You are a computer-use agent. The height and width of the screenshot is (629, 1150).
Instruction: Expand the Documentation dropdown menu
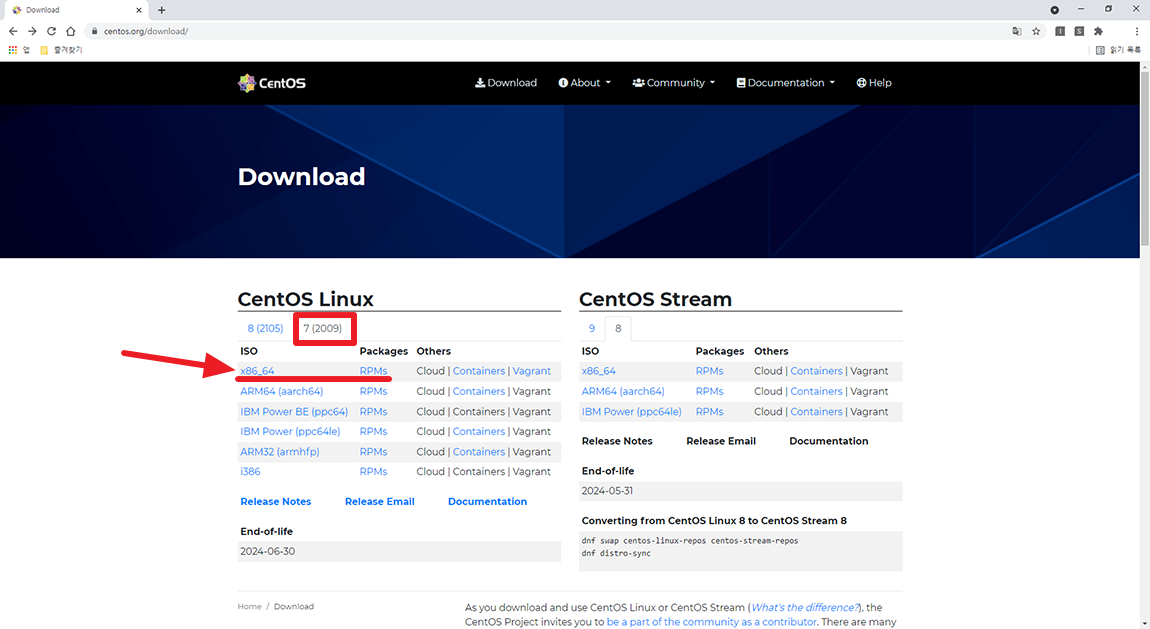point(785,83)
